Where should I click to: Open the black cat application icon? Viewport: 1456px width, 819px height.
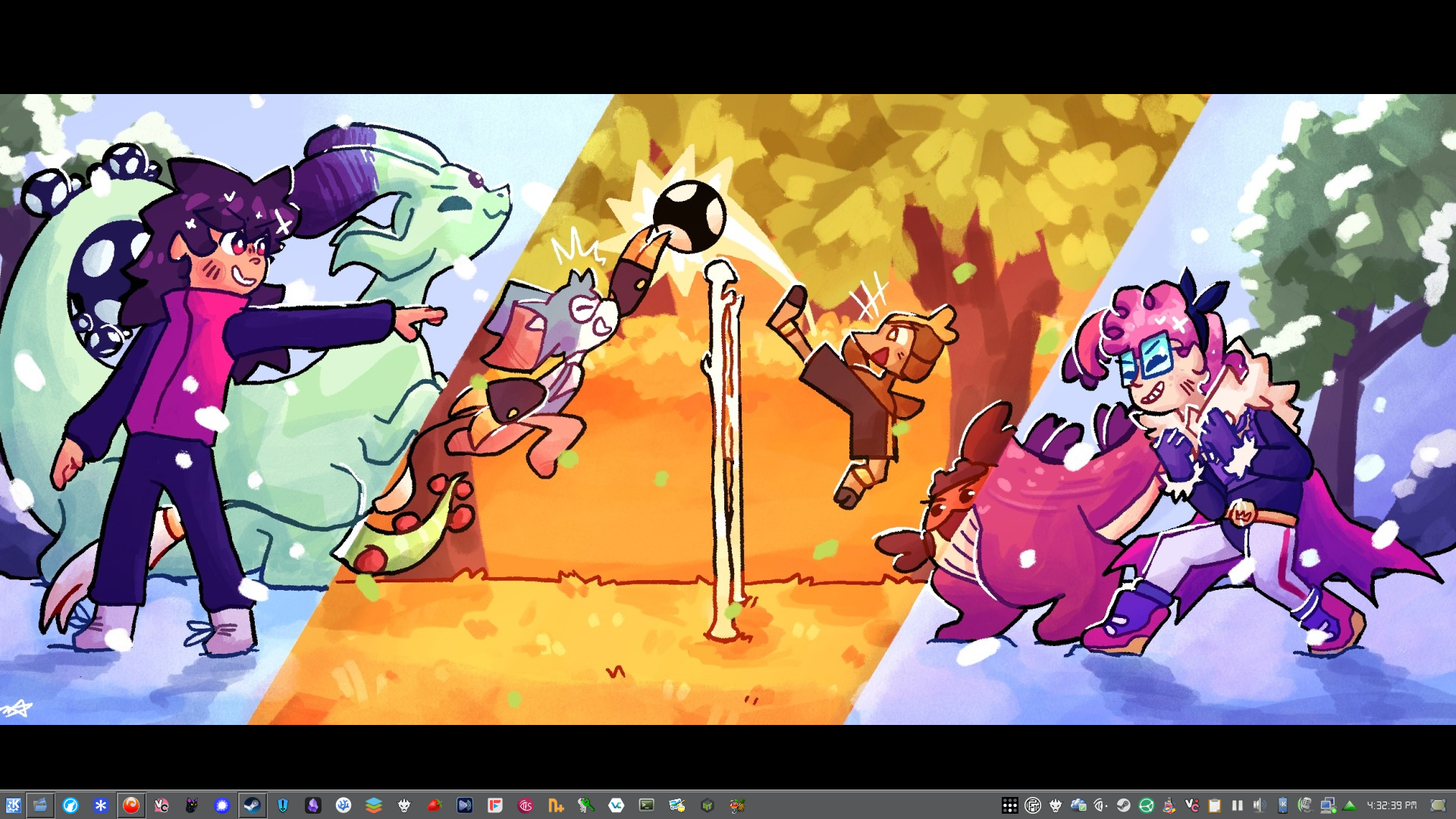click(192, 805)
